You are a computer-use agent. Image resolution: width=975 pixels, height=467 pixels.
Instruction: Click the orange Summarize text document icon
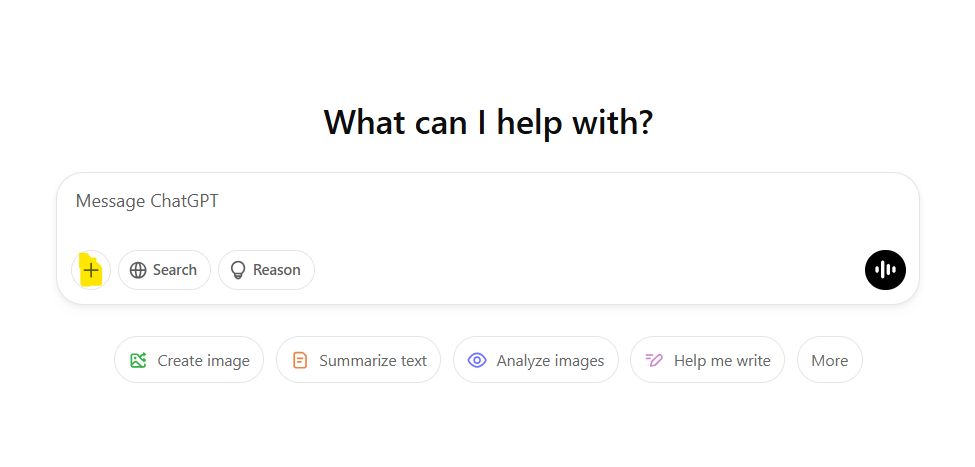pyautogui.click(x=300, y=360)
